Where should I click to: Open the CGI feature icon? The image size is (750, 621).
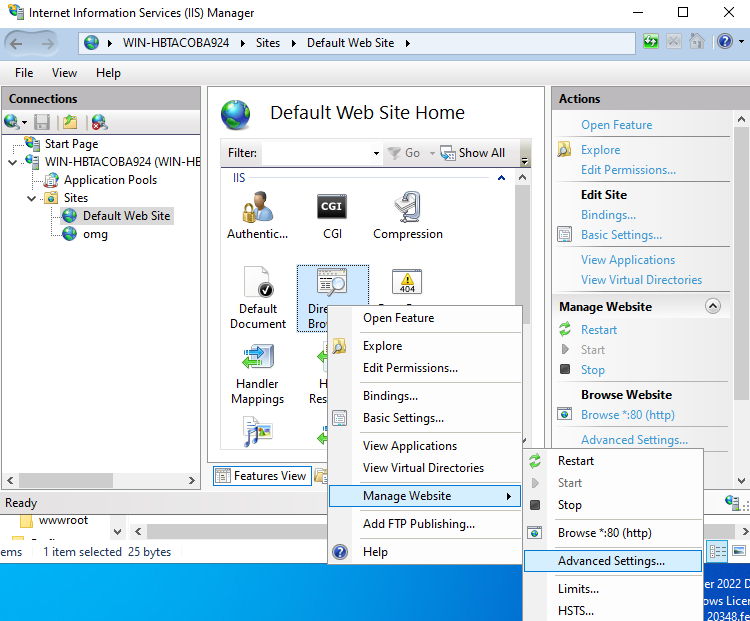coord(332,207)
